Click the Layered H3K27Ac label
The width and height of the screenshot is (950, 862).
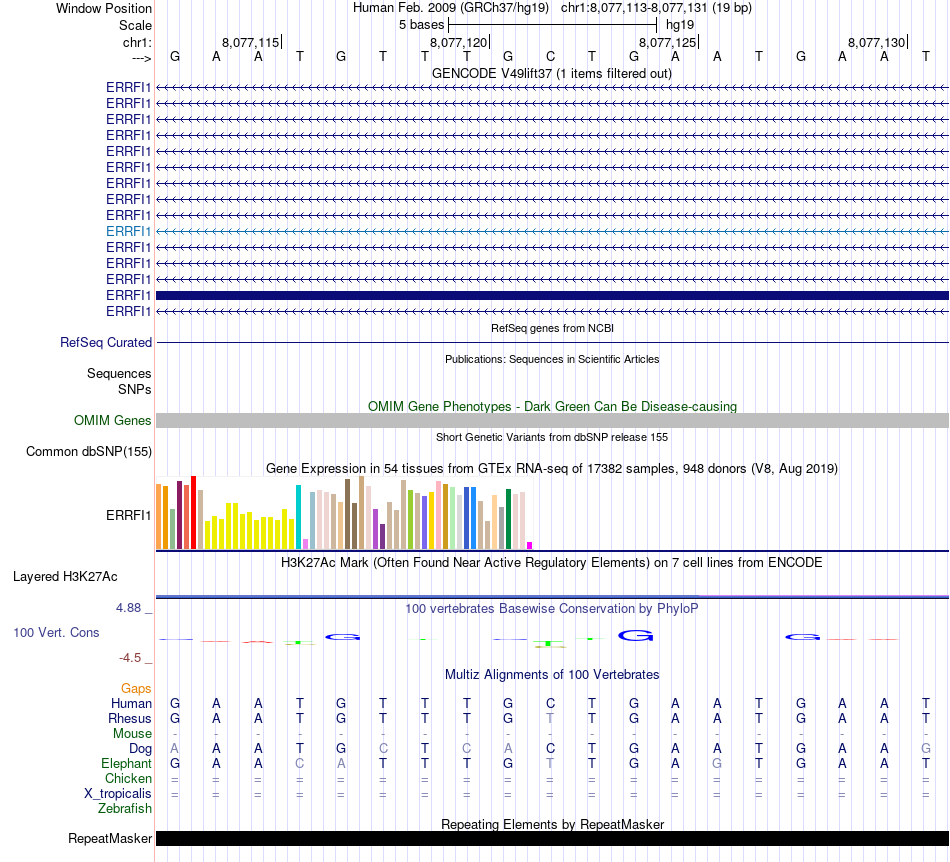65,577
